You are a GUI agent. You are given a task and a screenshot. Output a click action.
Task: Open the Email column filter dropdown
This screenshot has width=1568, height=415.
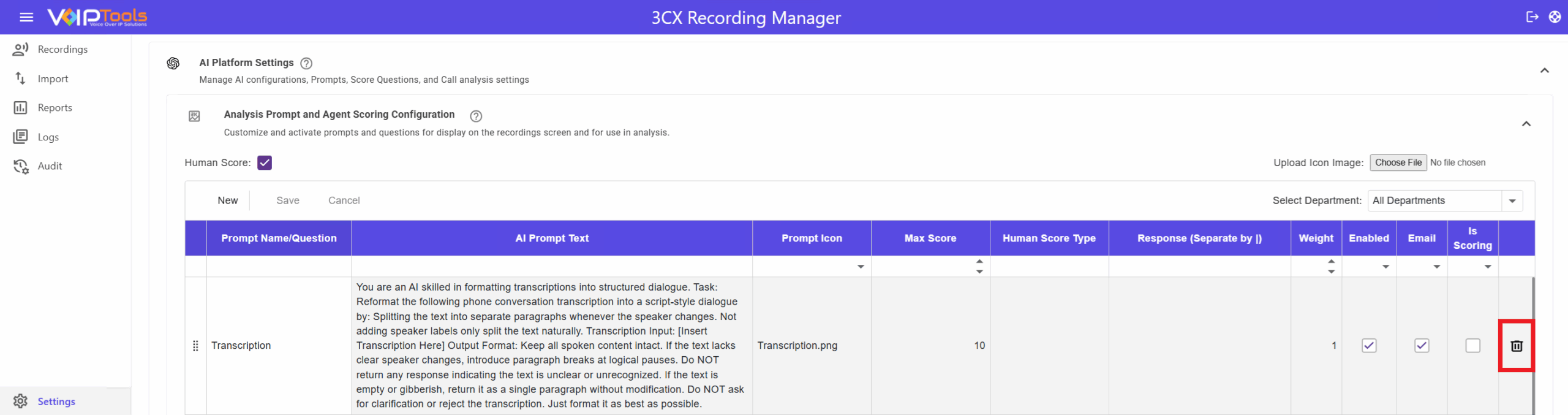1436,267
